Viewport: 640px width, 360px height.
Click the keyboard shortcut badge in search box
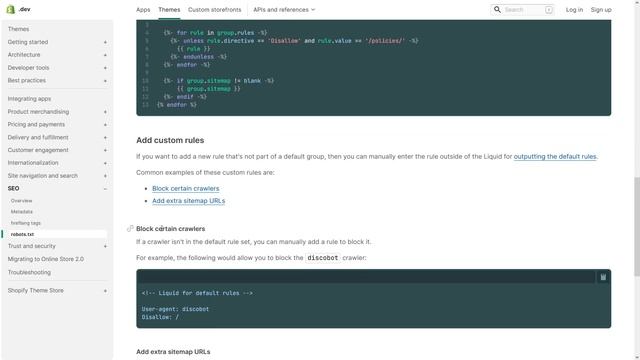click(549, 10)
